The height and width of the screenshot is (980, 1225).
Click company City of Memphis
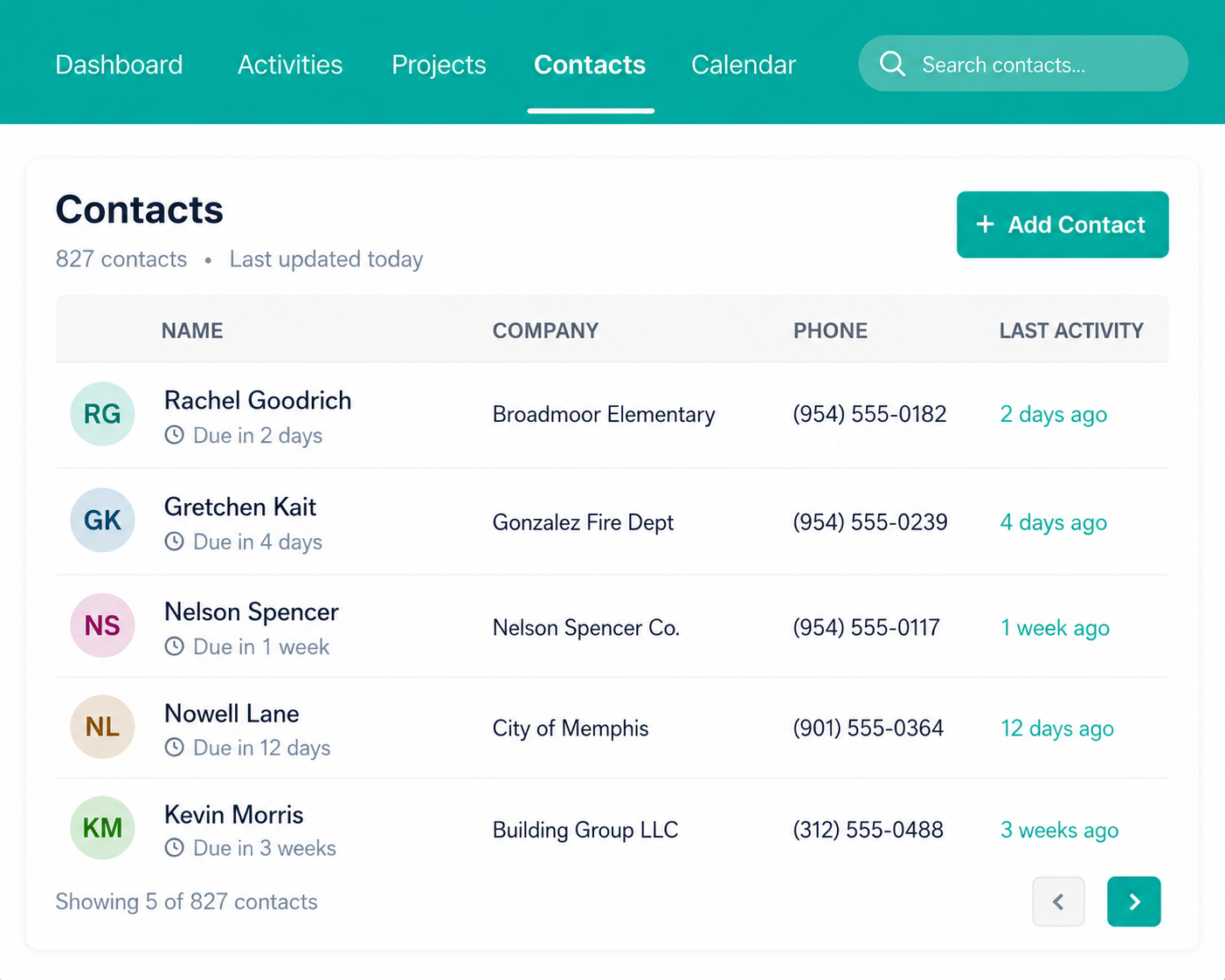[571, 728]
